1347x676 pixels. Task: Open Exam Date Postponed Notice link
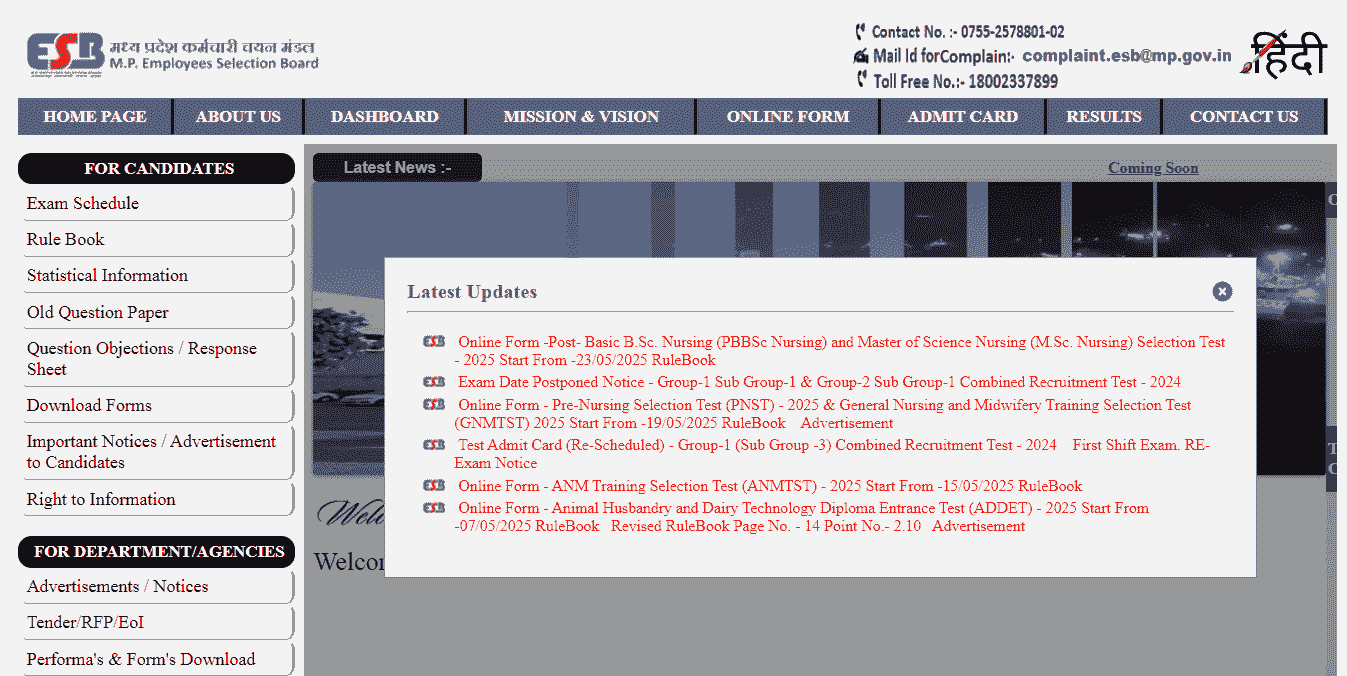point(818,382)
